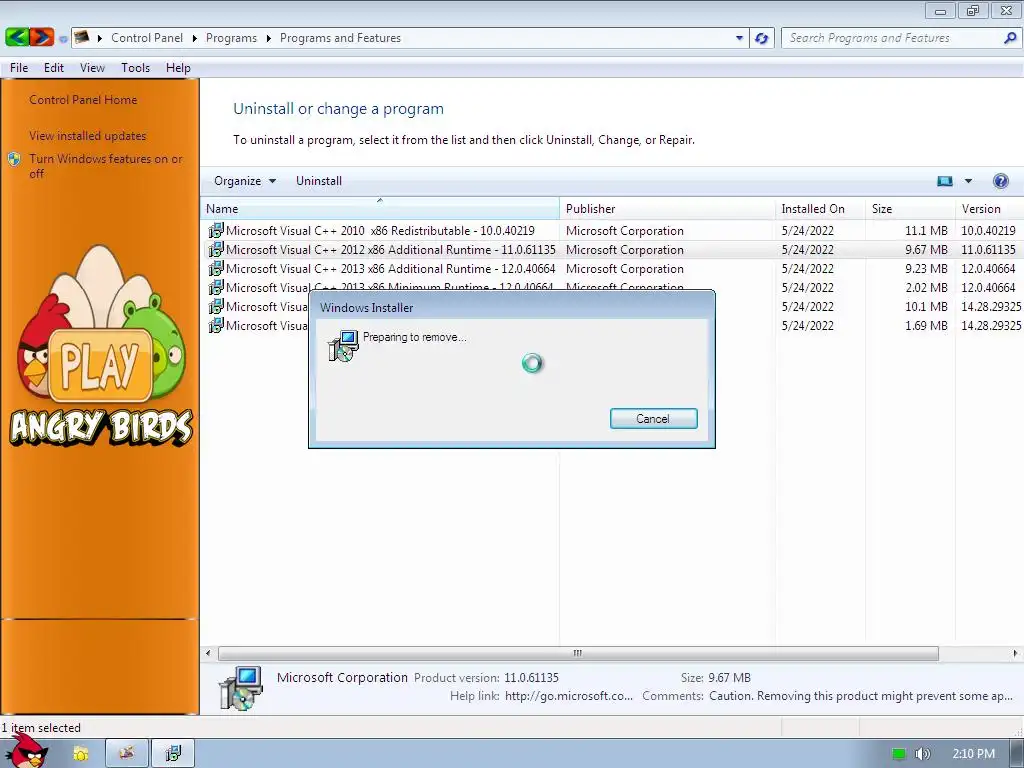Click the Angry Birds Start button
Image resolution: width=1024 pixels, height=768 pixels.
pyautogui.click(x=27, y=751)
